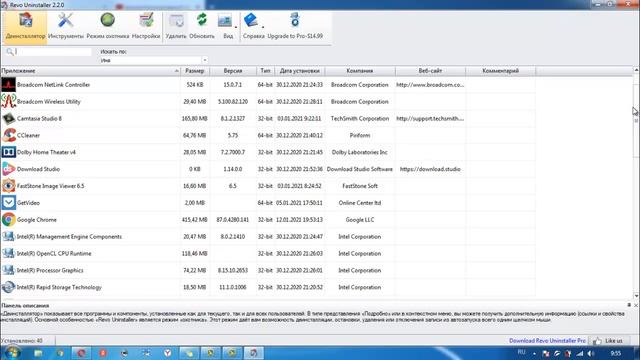Click the RU language indicator
Screen dimensions: 640x360
coord(522,352)
